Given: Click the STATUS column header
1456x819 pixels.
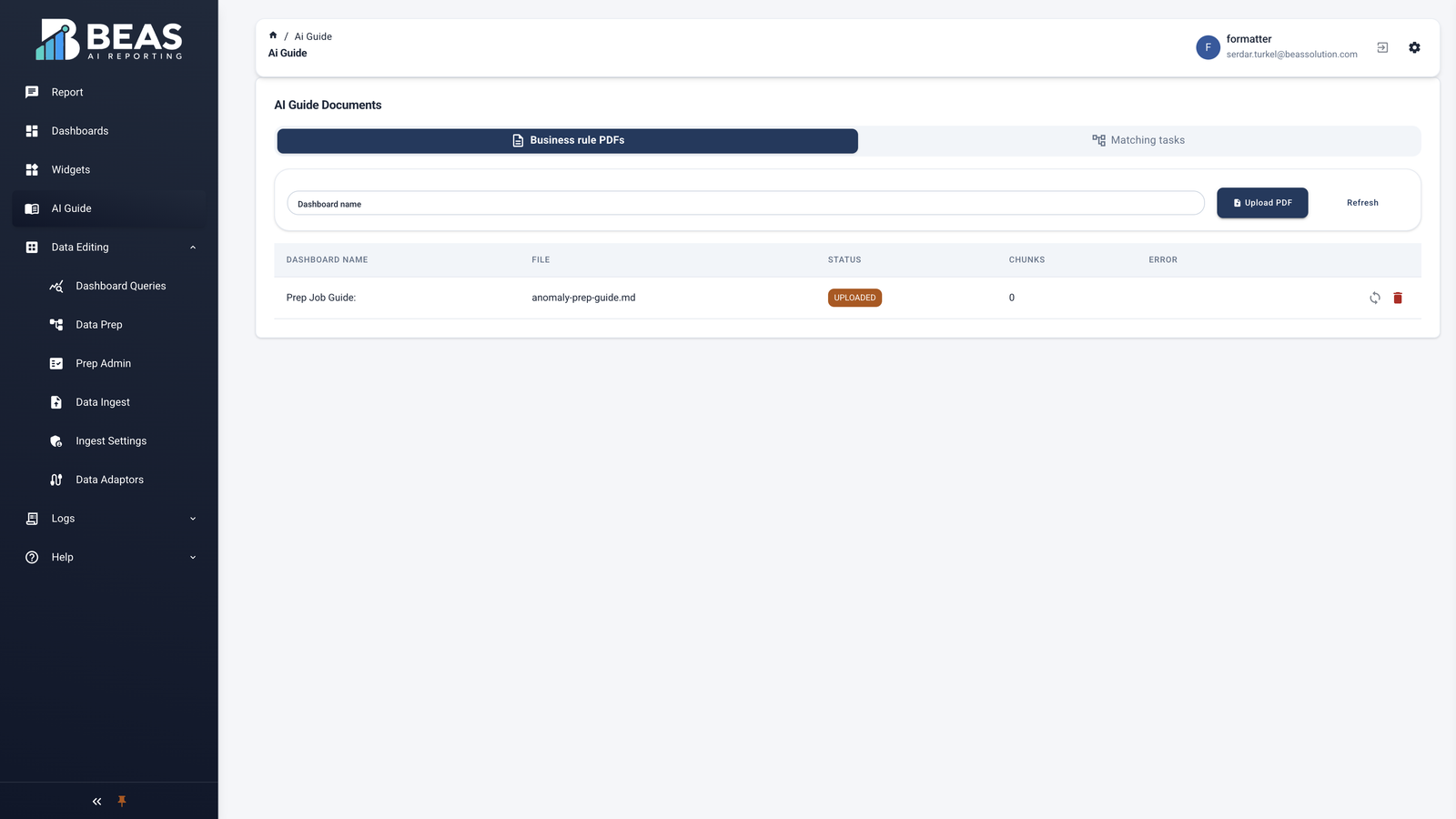Looking at the screenshot, I should pyautogui.click(x=844, y=260).
